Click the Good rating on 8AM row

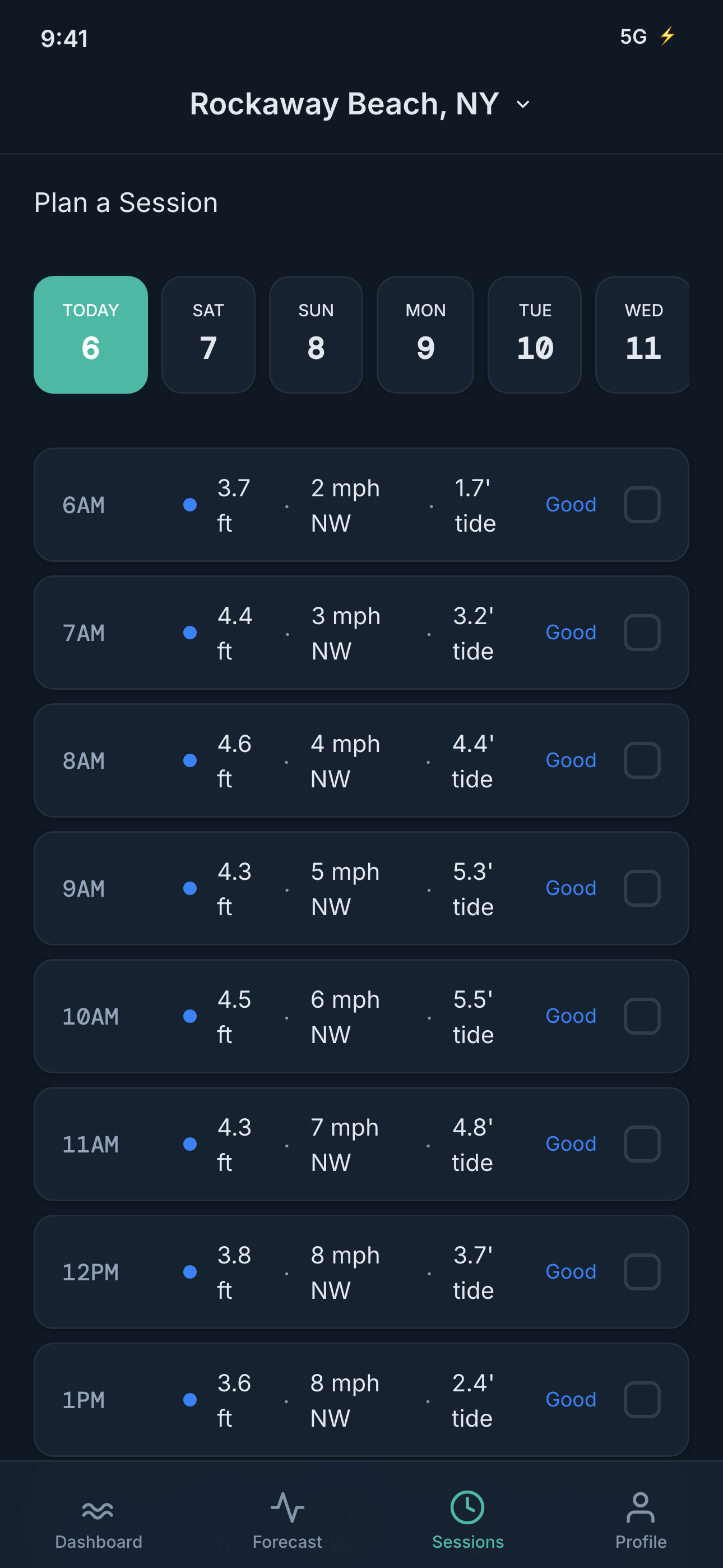coord(570,760)
